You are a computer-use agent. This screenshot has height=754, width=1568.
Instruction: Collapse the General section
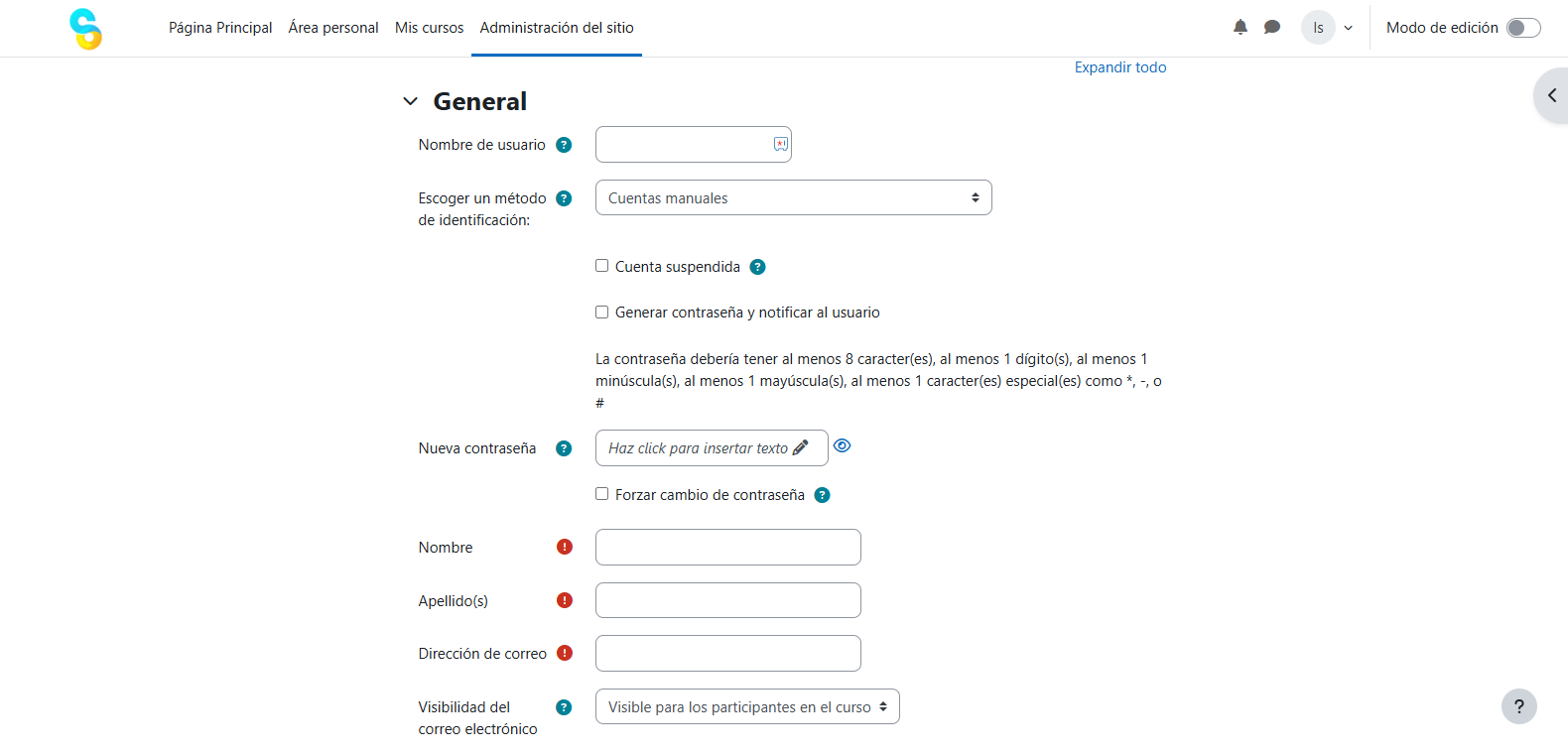[x=410, y=100]
